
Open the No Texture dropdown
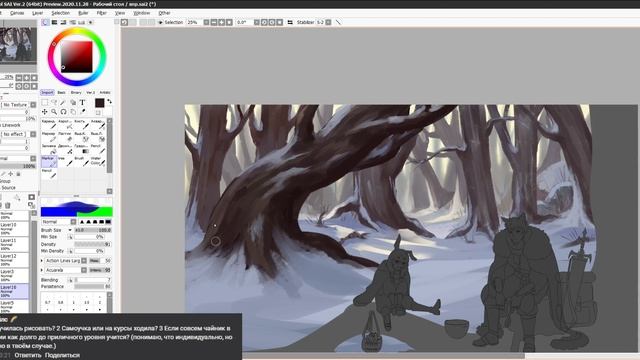click(x=33, y=105)
